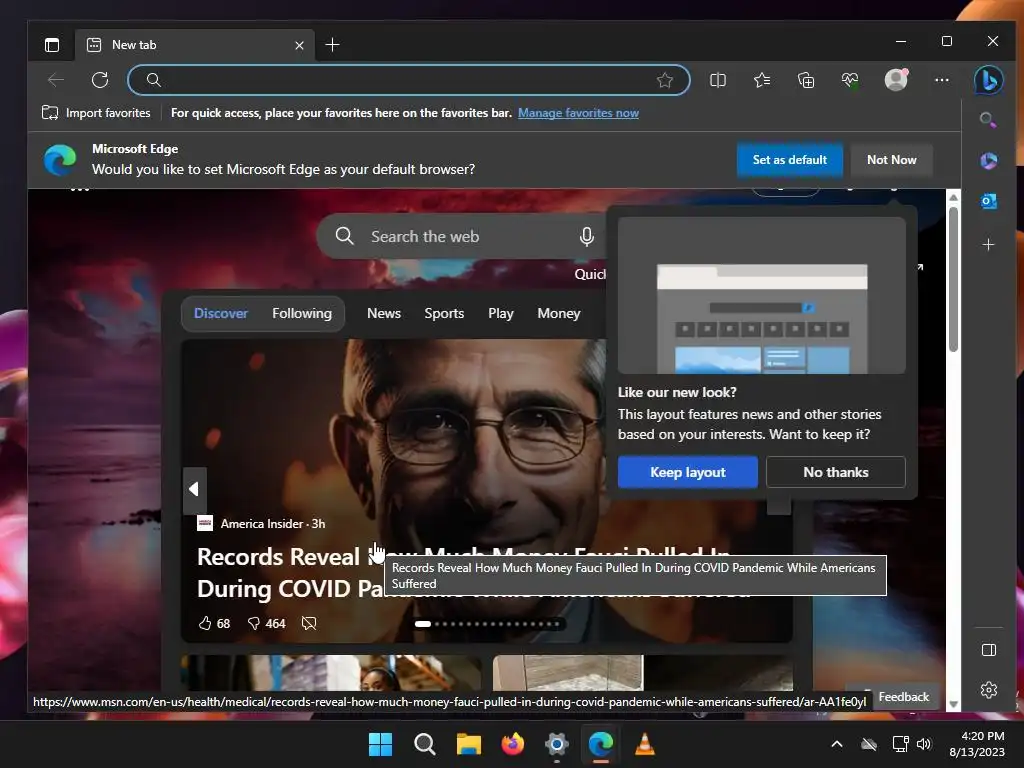Open the Feedback button

903,697
